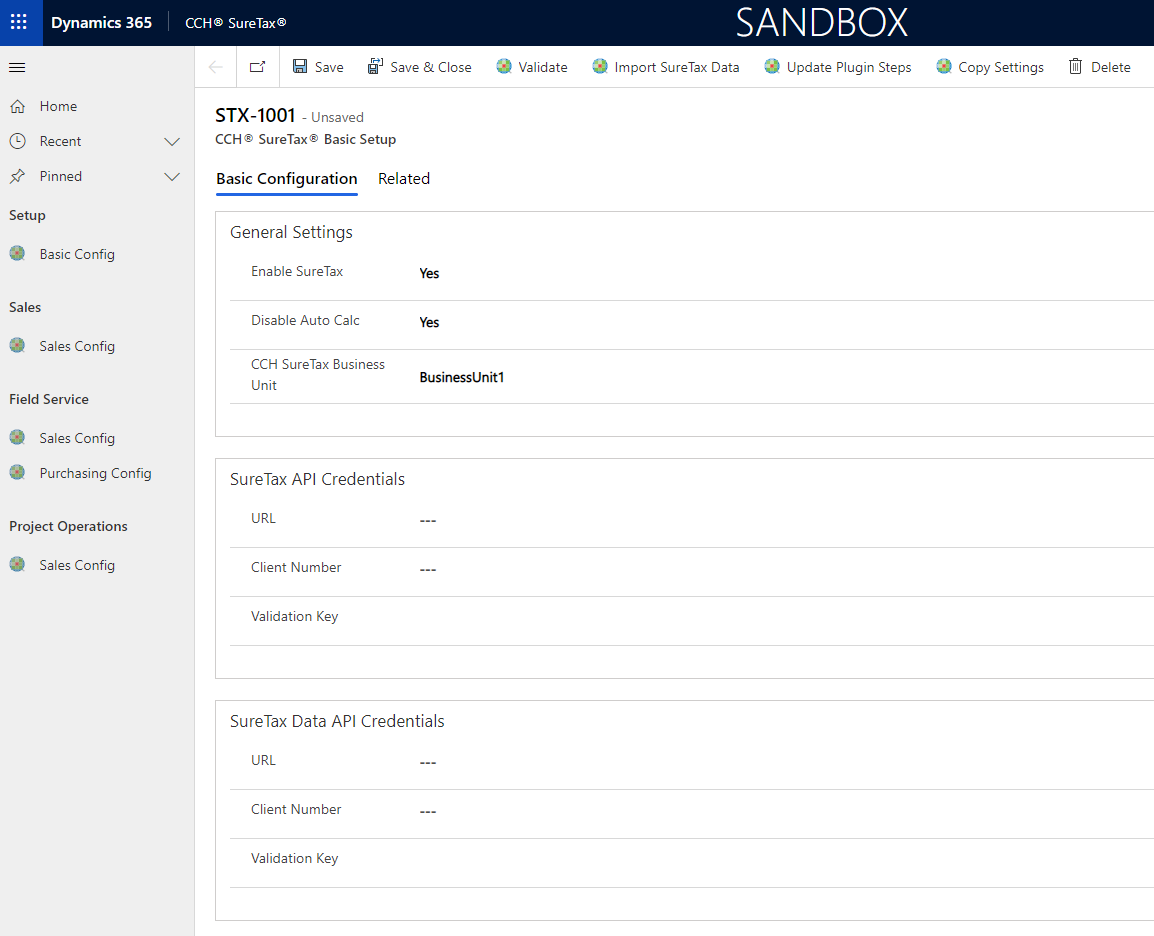Click the Home house icon
The height and width of the screenshot is (936, 1154).
[x=18, y=107]
